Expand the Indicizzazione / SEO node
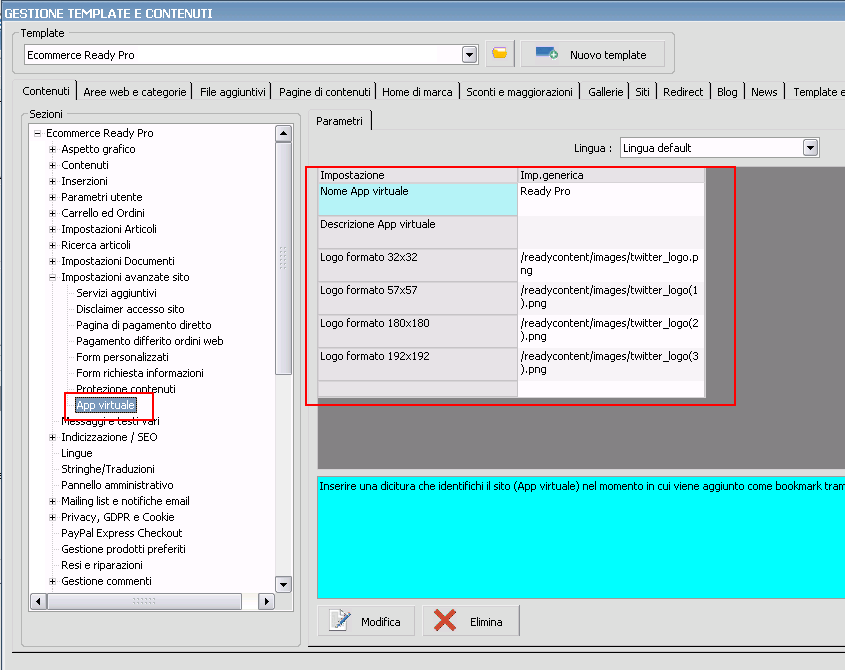Screen dimensions: 845x670 [x=52, y=437]
